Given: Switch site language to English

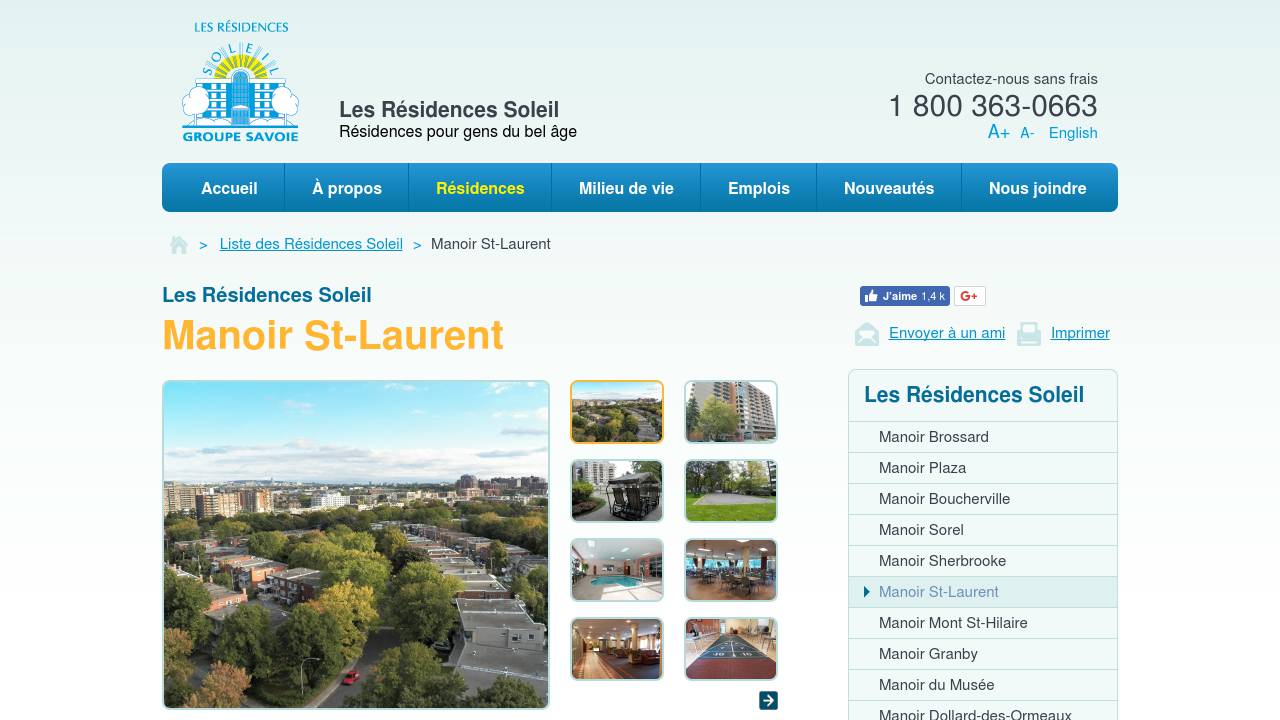Looking at the screenshot, I should coord(1073,133).
